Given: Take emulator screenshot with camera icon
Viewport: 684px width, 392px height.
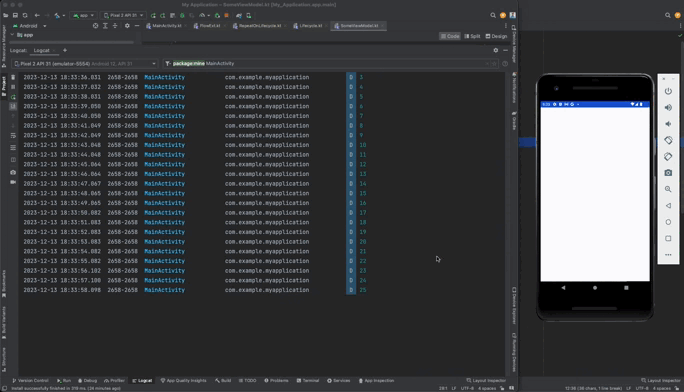Looking at the screenshot, I should tap(668, 173).
